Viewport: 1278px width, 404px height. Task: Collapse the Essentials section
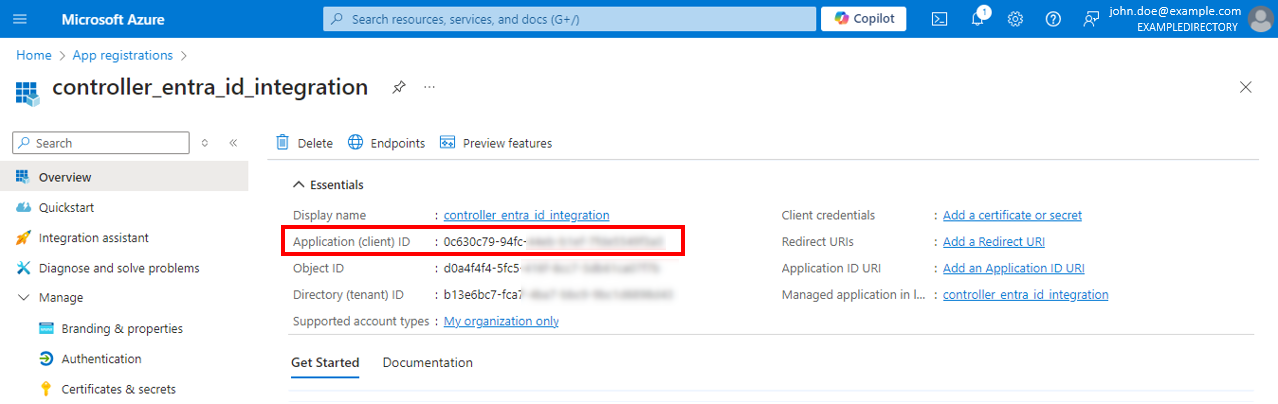point(328,185)
